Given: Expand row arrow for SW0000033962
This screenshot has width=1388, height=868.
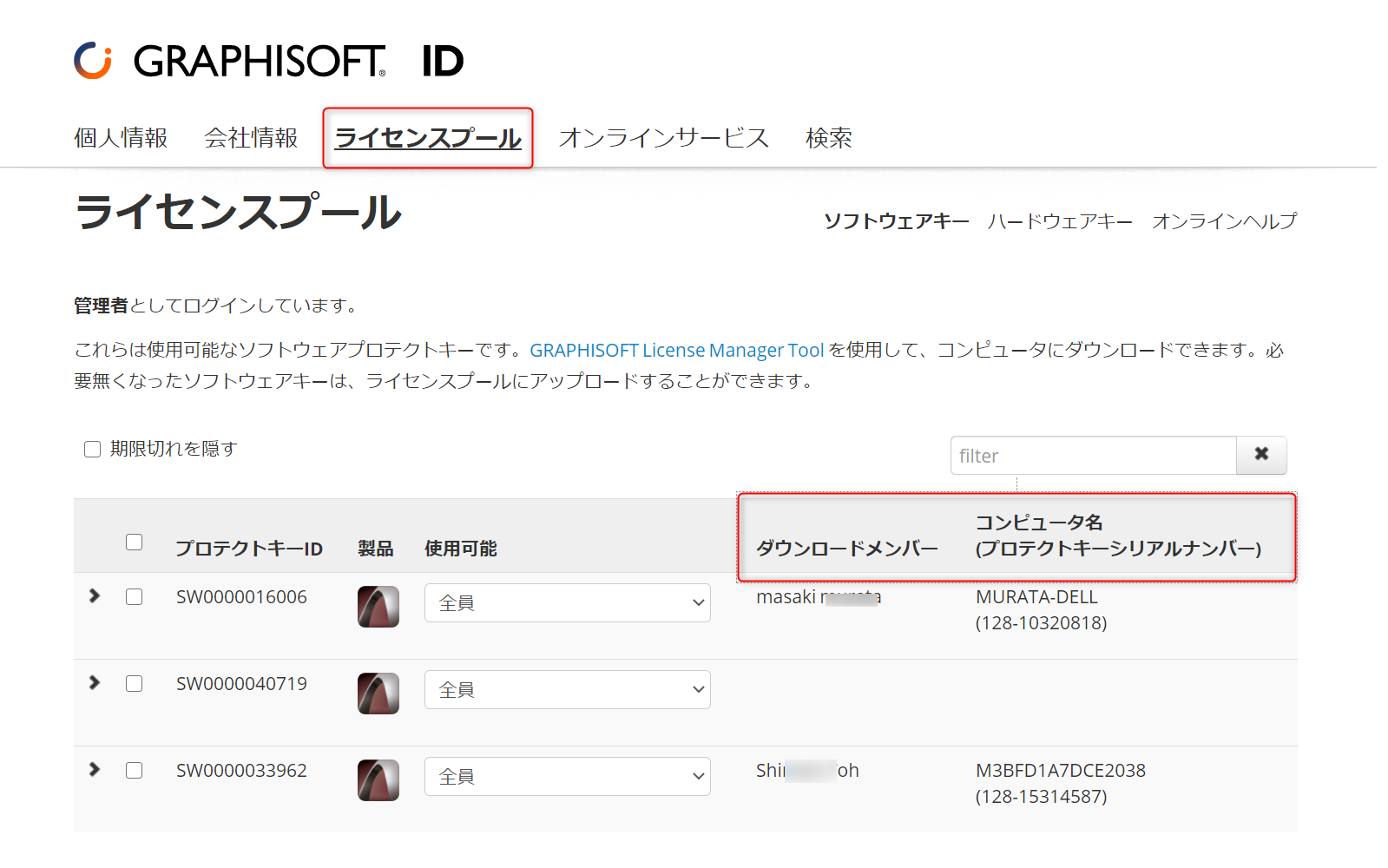Looking at the screenshot, I should 95,769.
